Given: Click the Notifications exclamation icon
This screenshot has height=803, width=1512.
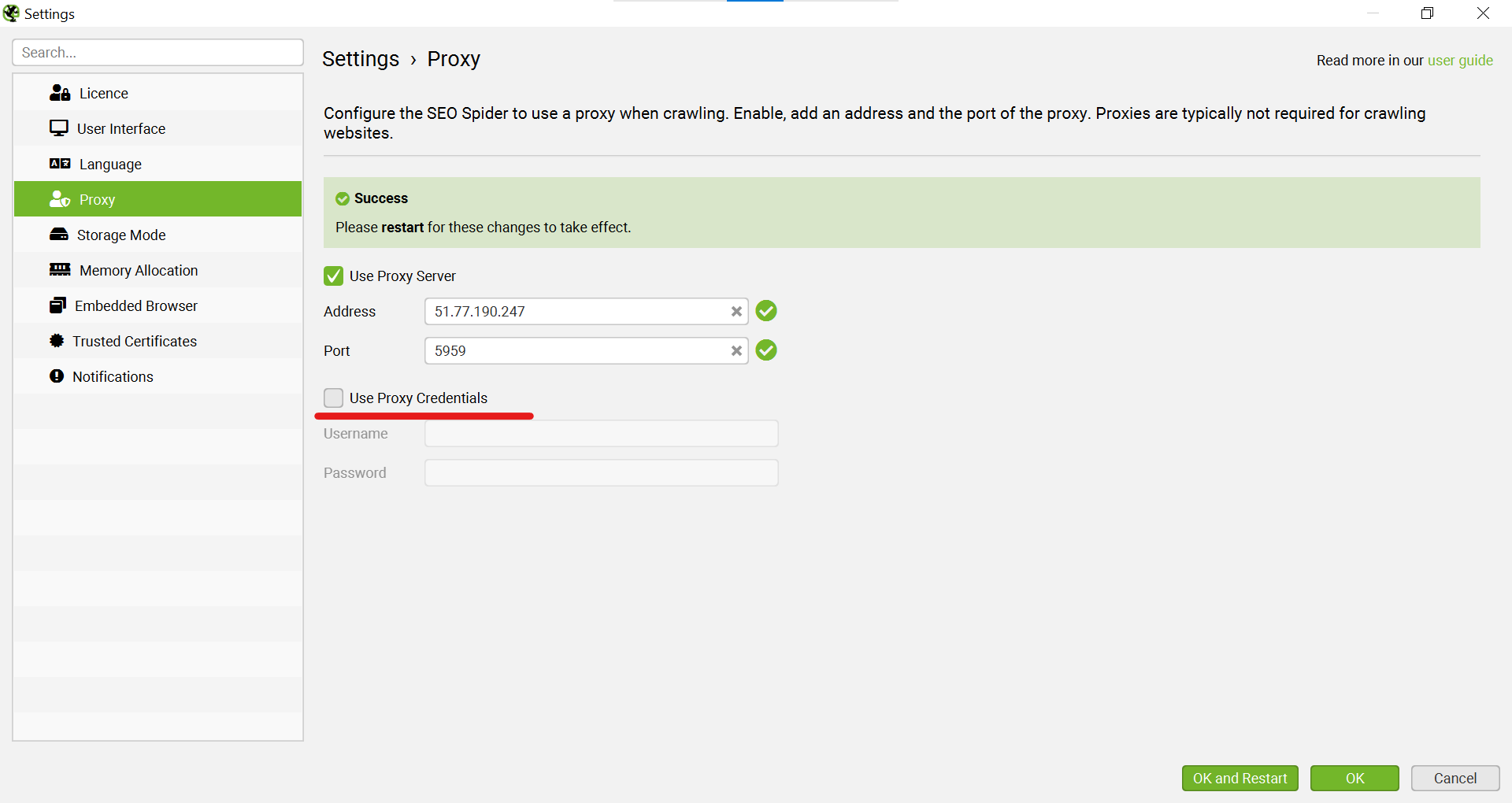Looking at the screenshot, I should point(57,376).
